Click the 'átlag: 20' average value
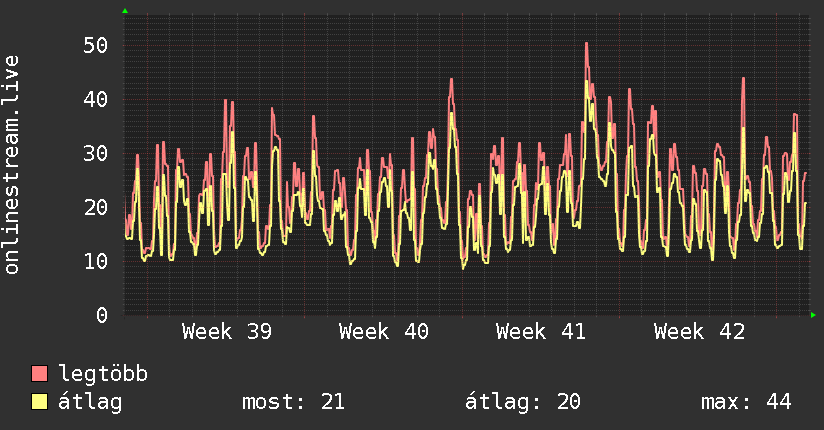 pyautogui.click(x=522, y=402)
